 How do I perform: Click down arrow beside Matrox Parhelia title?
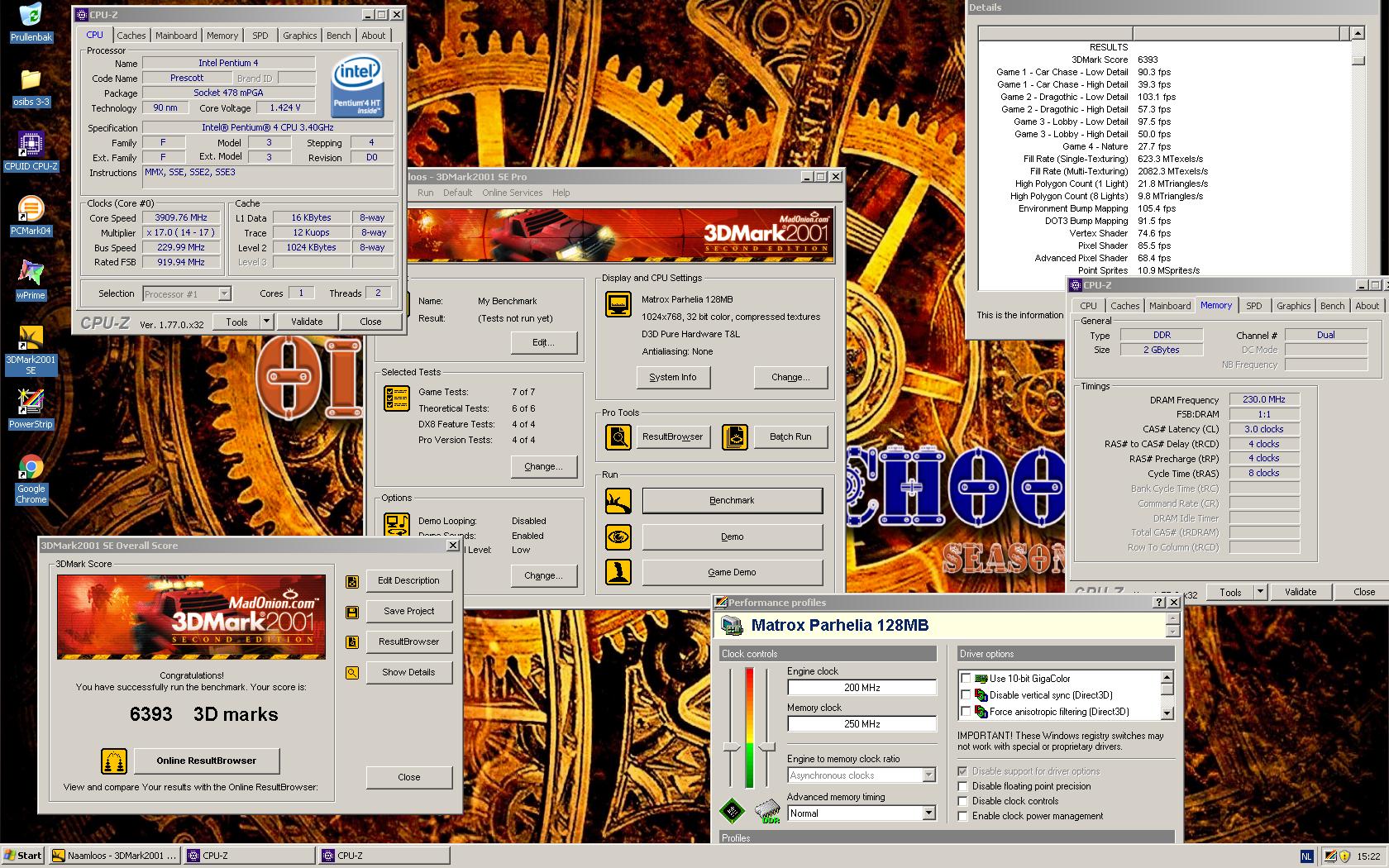click(x=1172, y=632)
